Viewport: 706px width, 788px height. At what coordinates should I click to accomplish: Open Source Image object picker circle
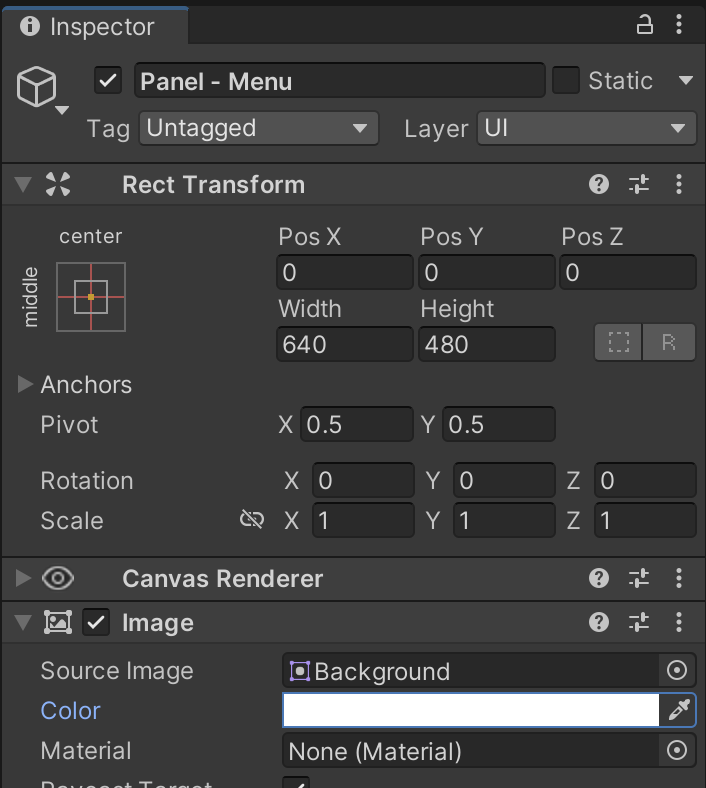(x=677, y=671)
